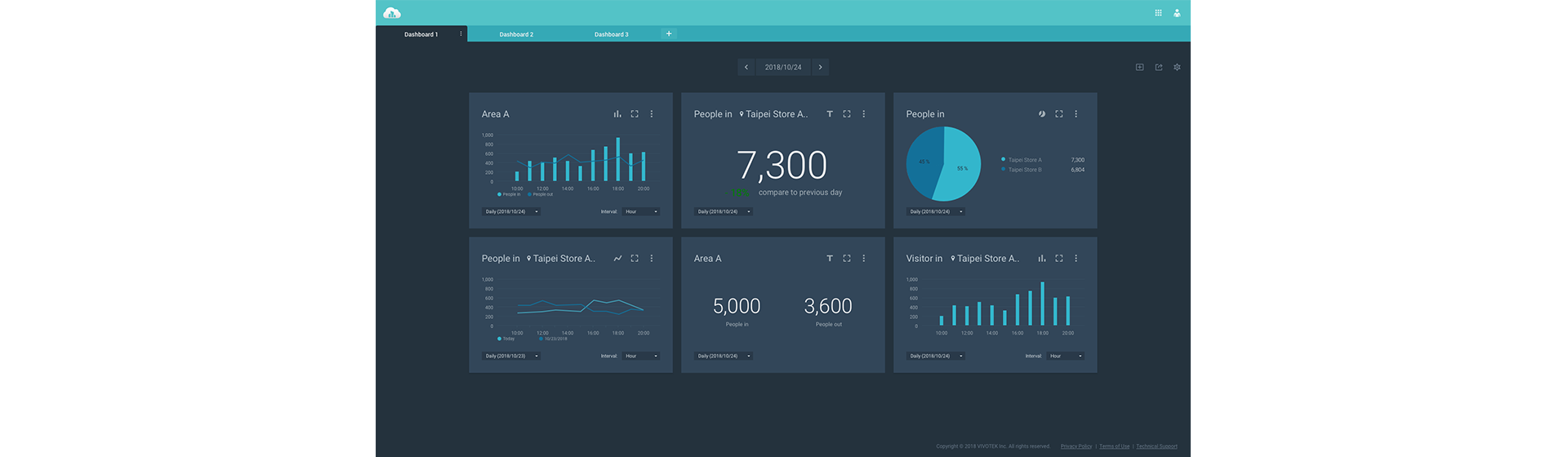Screen dimensions: 1568x457
Task: Toggle People out legend in Area A chart
Action: coord(541,194)
